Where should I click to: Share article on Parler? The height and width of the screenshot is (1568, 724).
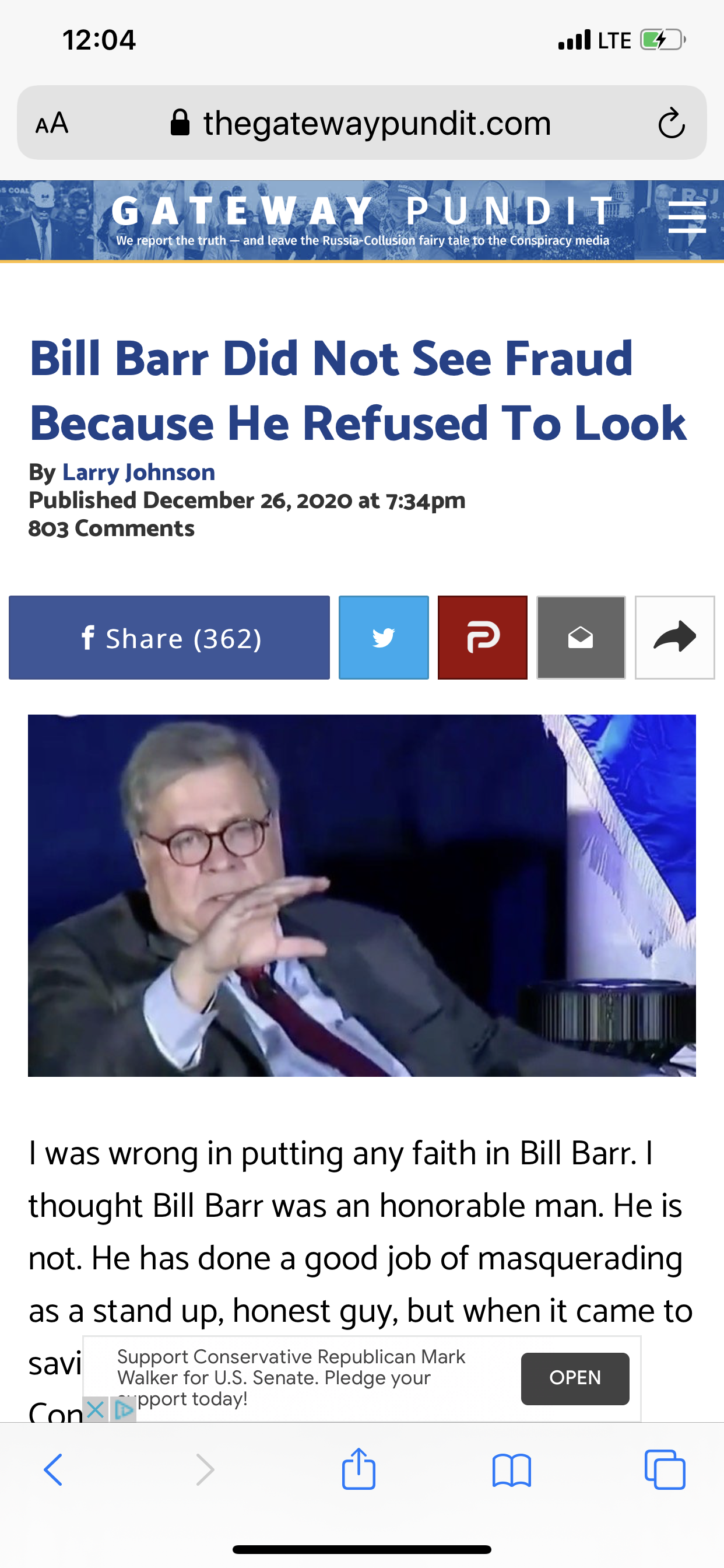click(483, 638)
